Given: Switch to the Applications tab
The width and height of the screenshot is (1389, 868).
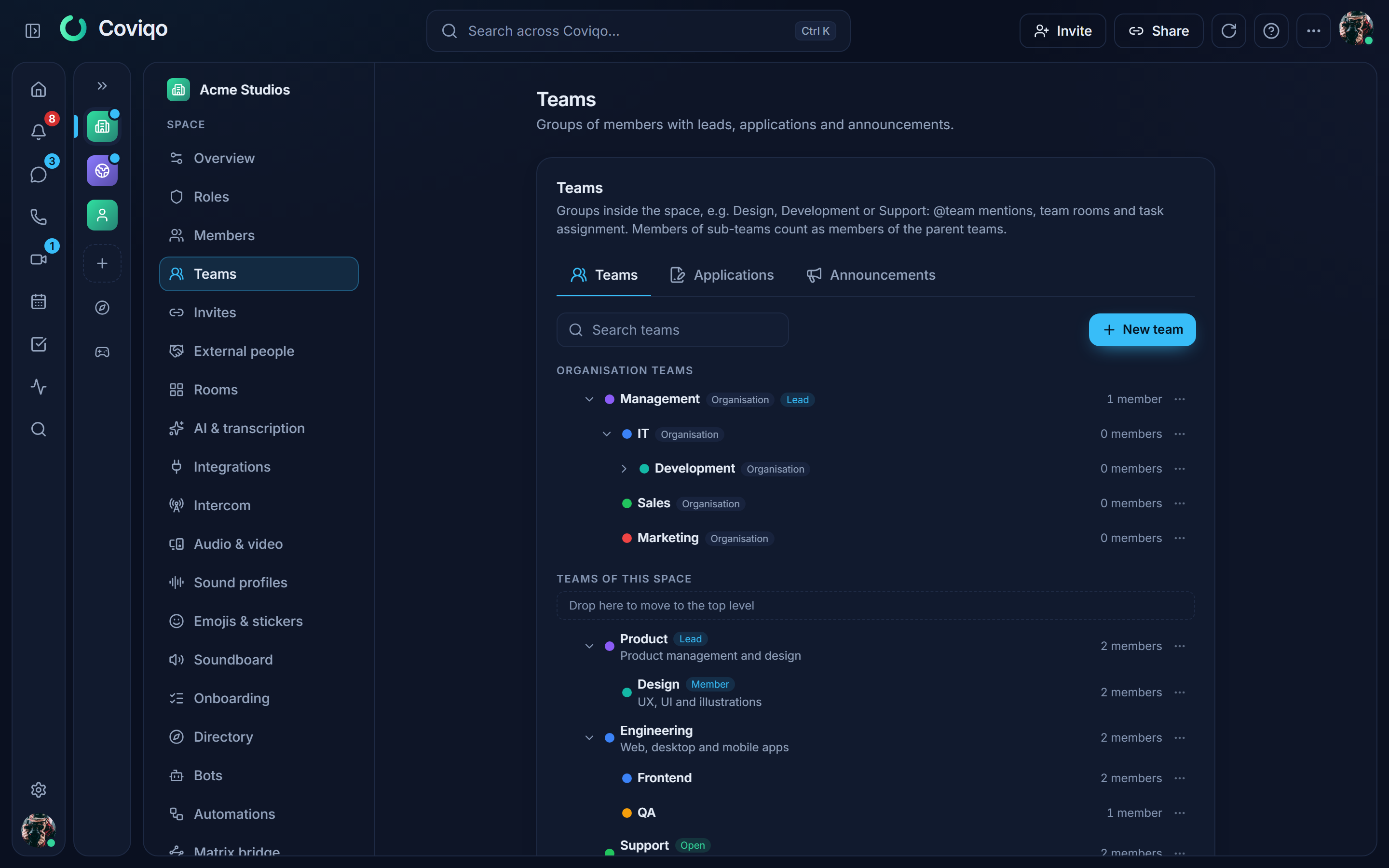Looking at the screenshot, I should click(x=722, y=275).
